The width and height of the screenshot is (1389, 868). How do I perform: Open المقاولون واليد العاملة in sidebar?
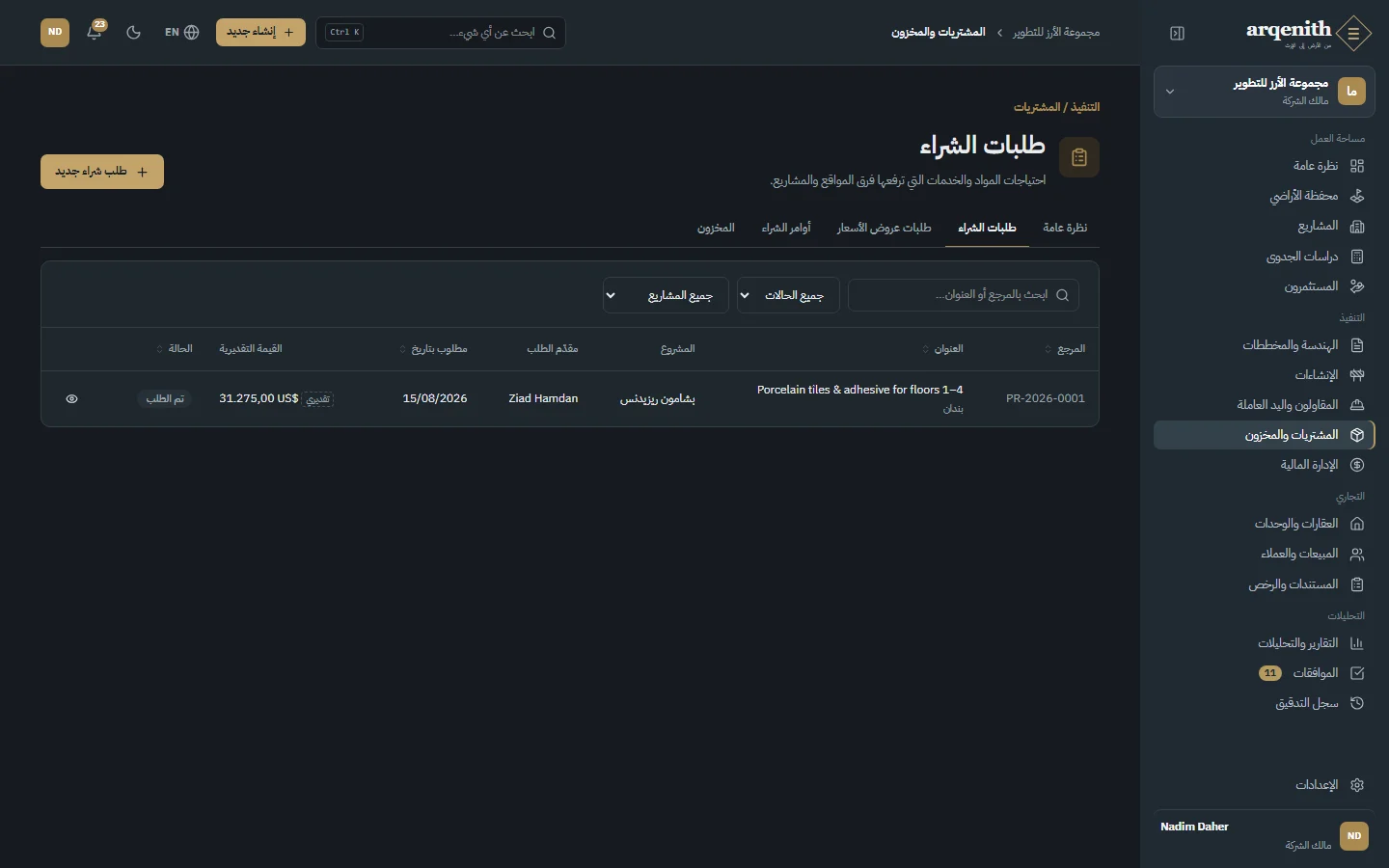pyautogui.click(x=1265, y=405)
